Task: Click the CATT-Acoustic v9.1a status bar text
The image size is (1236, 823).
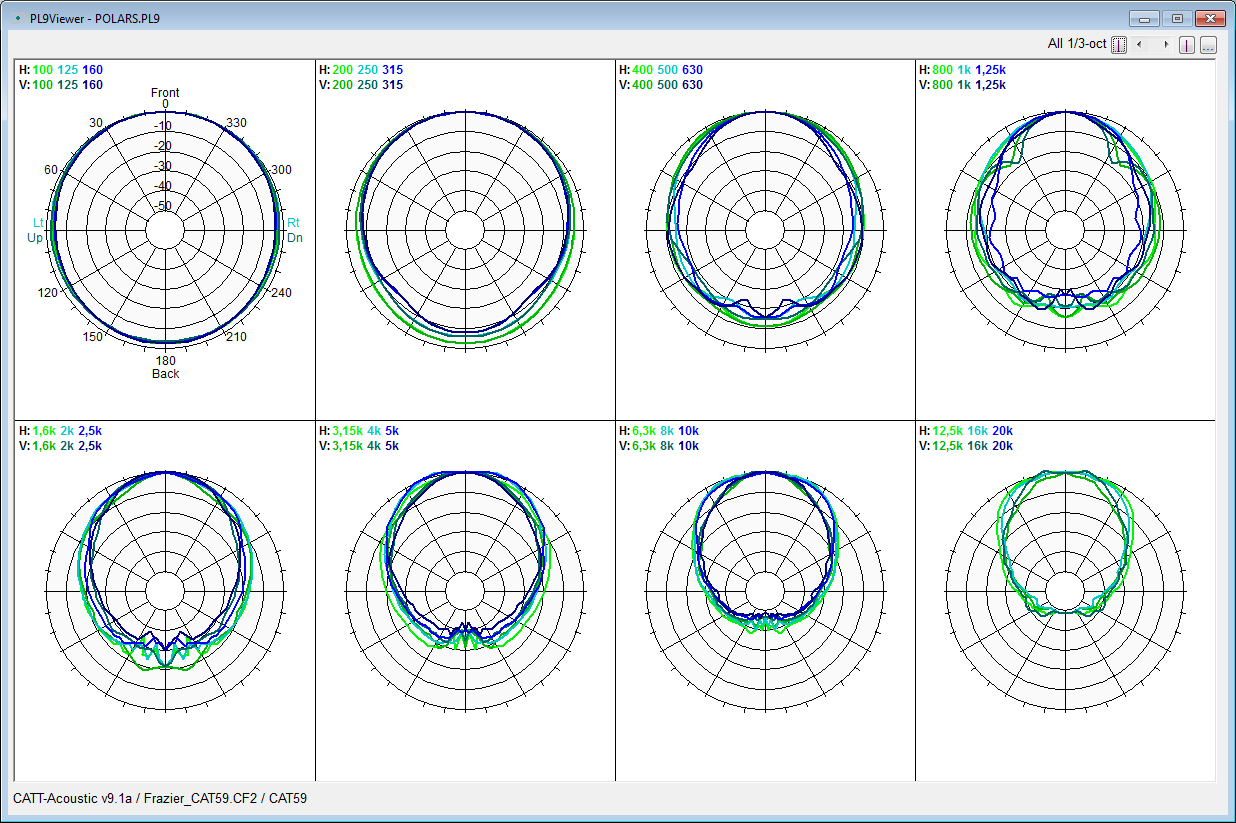Action: tap(160, 798)
